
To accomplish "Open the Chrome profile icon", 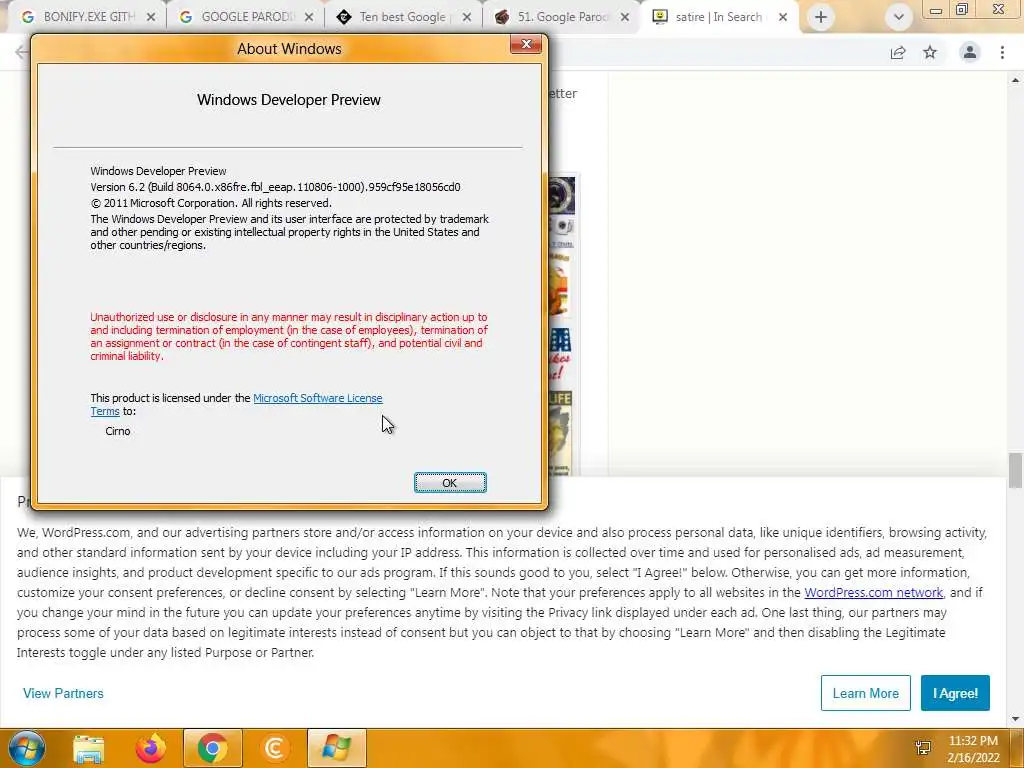I will click(x=970, y=52).
